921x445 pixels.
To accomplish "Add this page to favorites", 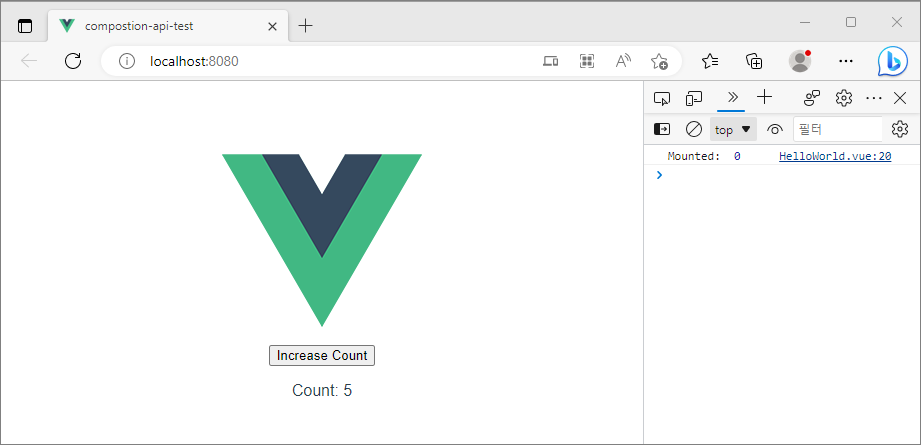I will [x=659, y=61].
